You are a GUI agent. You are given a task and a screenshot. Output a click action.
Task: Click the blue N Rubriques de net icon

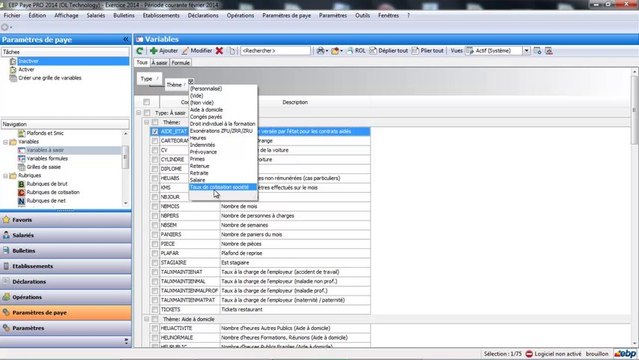[22, 201]
